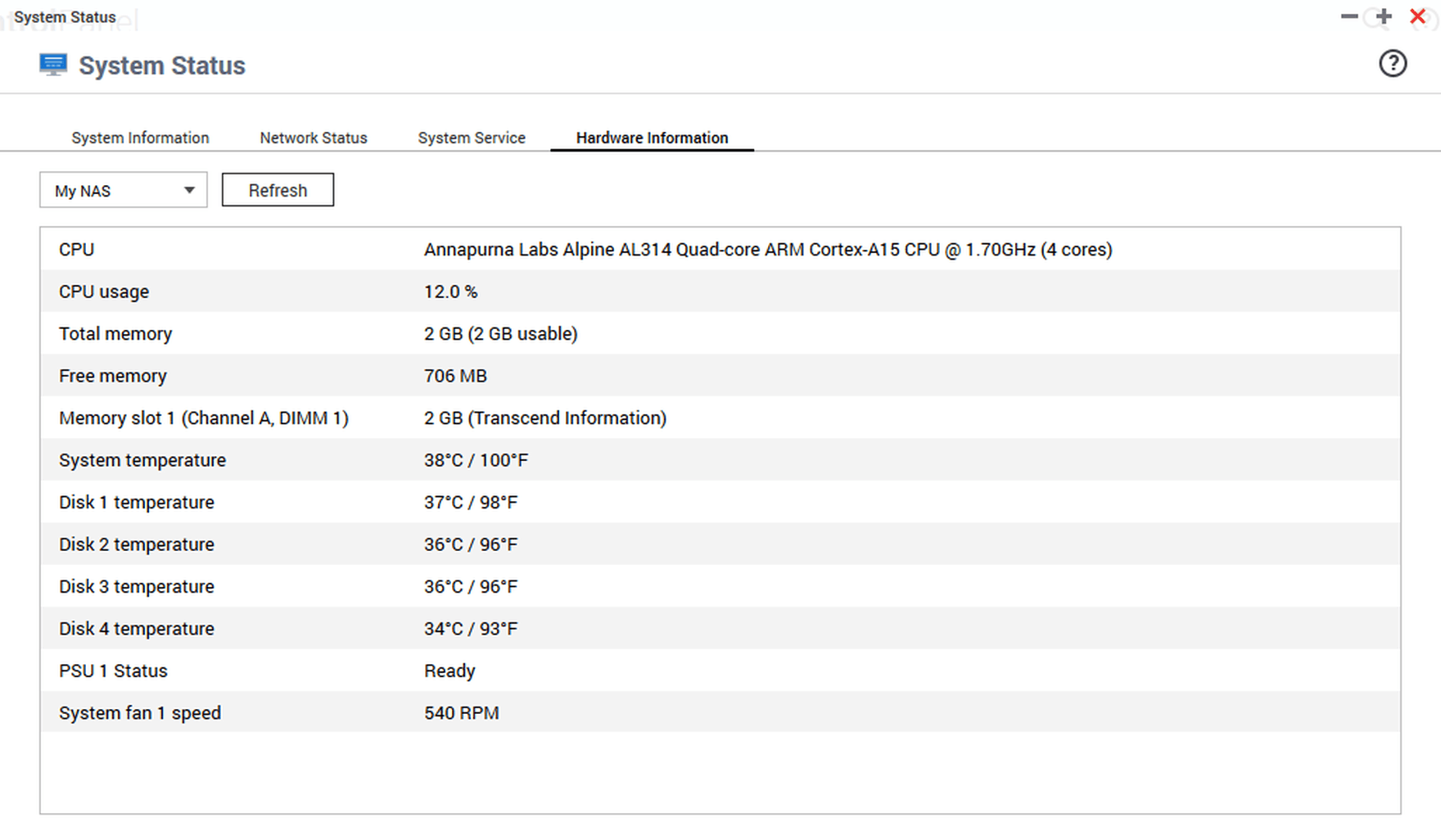Screen dimensions: 1441x840
Task: Select the Memory slot 1 row
Action: 719,418
